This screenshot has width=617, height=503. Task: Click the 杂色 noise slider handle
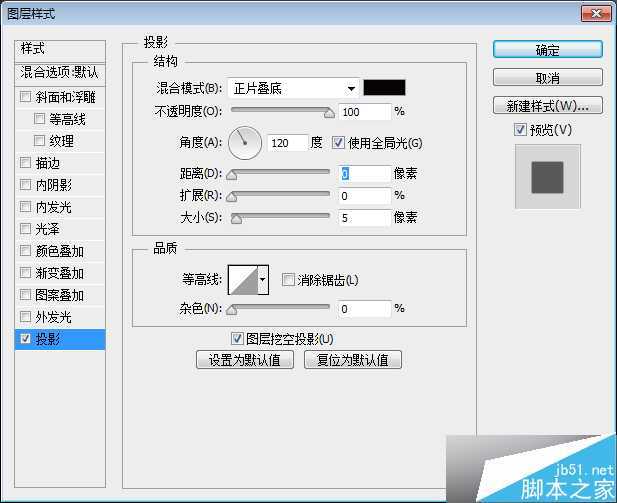[x=232, y=310]
